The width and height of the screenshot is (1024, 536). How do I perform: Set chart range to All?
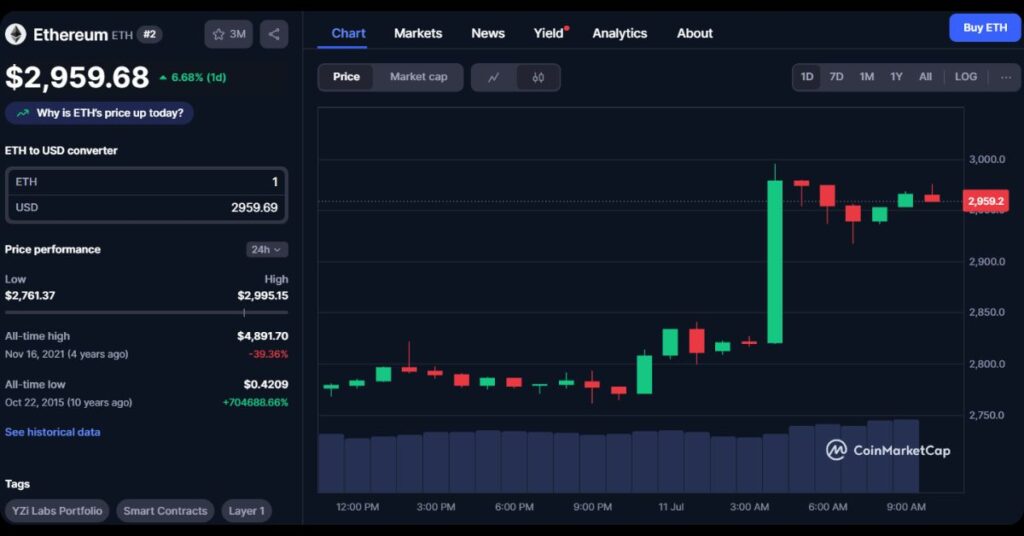925,77
